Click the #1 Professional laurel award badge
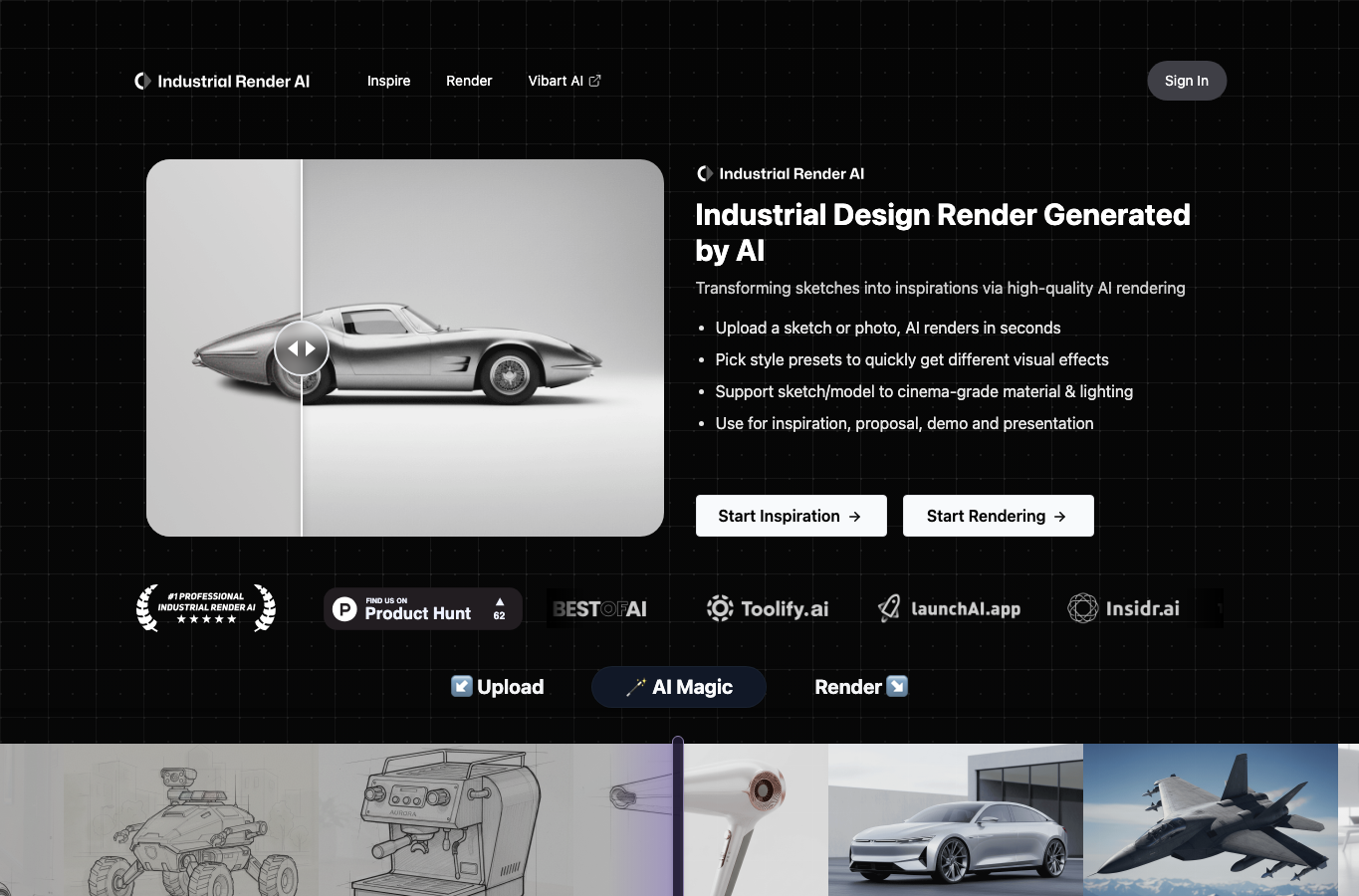This screenshot has height=896, width=1359. coord(206,608)
